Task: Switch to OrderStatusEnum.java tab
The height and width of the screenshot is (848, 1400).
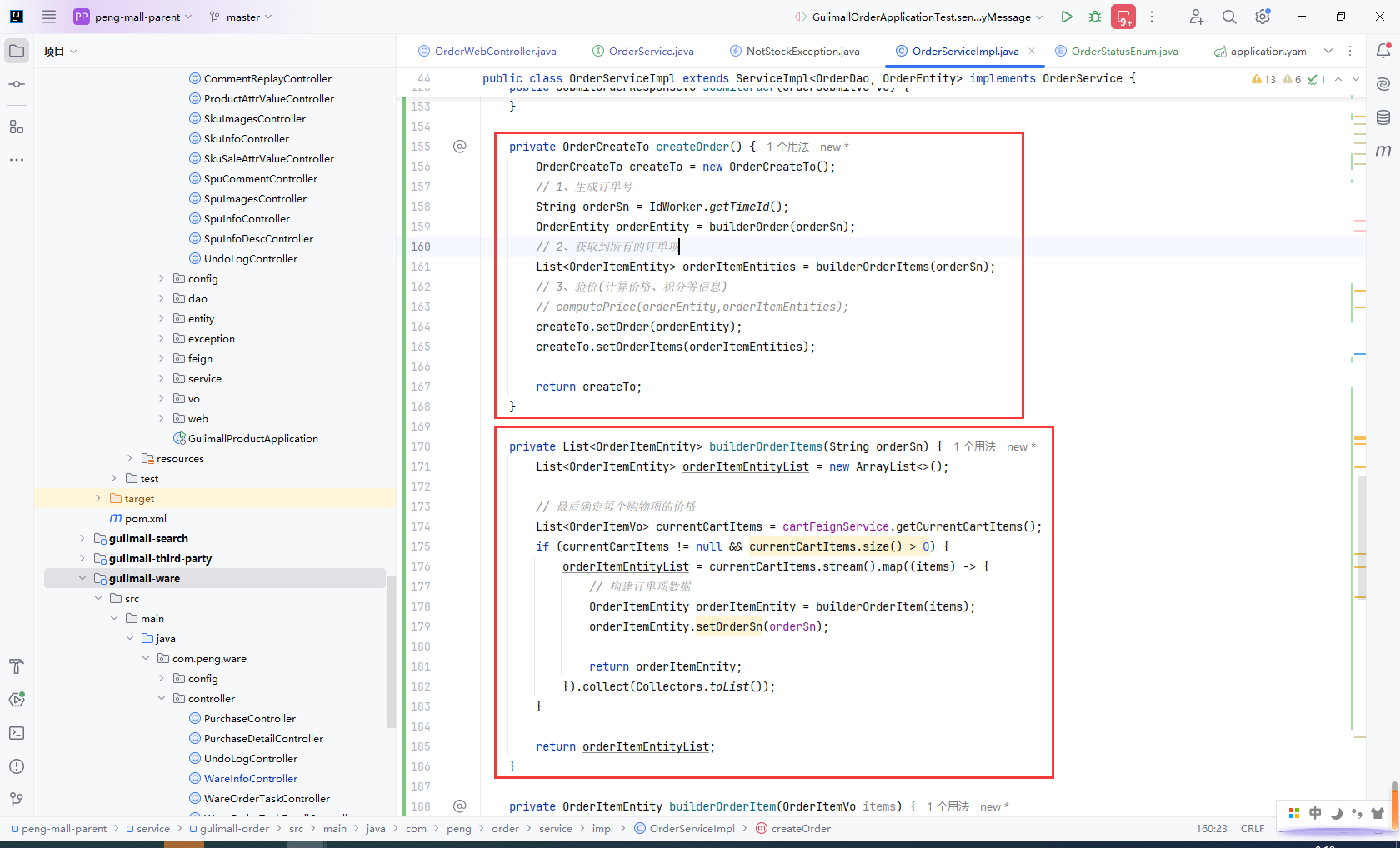Action: tap(1116, 52)
